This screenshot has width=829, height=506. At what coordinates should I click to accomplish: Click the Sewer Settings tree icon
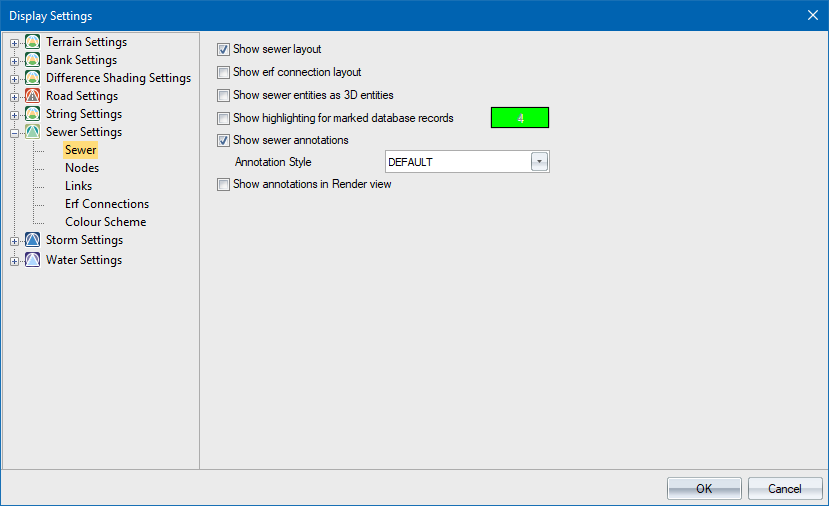click(32, 132)
